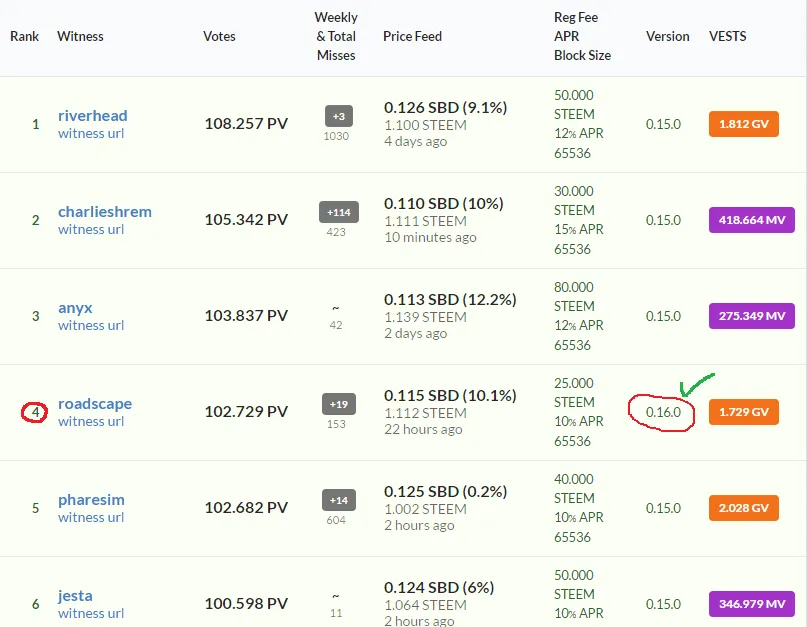The image size is (807, 627).
Task: Select the 105.342 PV votes value
Action: tap(246, 220)
